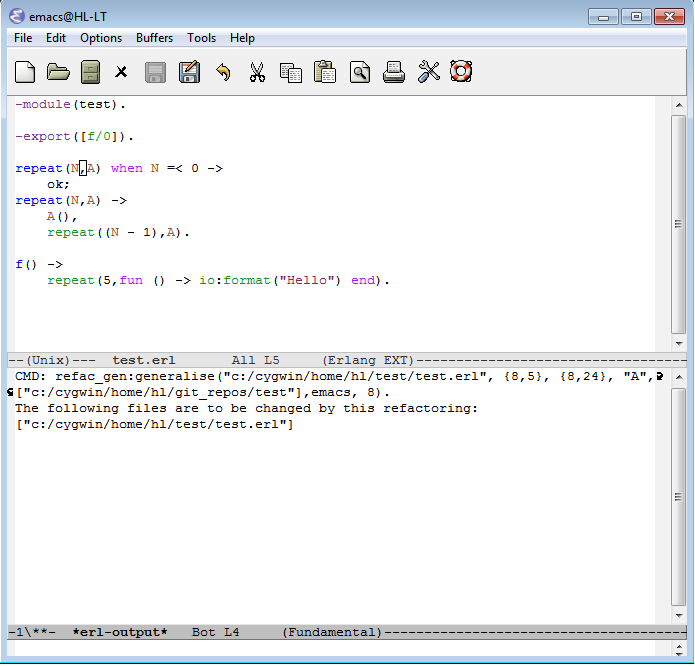Click 'All L5' position indicator in mode line

point(256,360)
